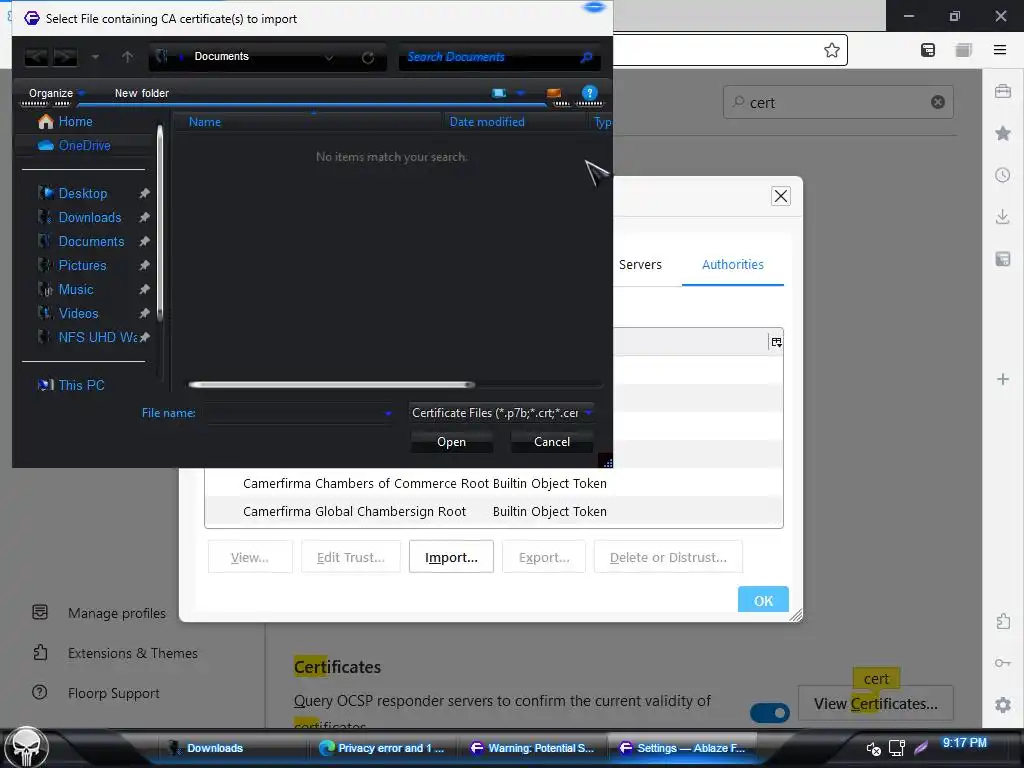Click the Import... button
The image size is (1024, 768).
tap(451, 557)
